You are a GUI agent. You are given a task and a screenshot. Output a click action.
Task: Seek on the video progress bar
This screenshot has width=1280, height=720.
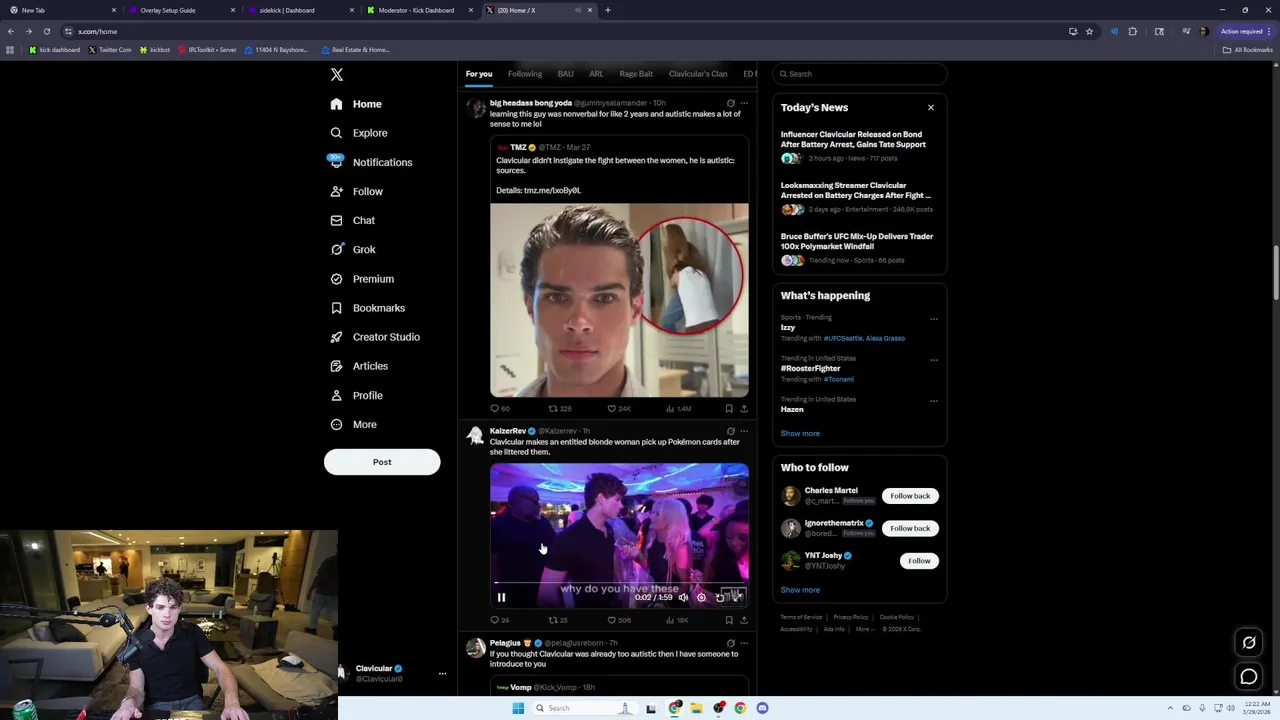619,582
